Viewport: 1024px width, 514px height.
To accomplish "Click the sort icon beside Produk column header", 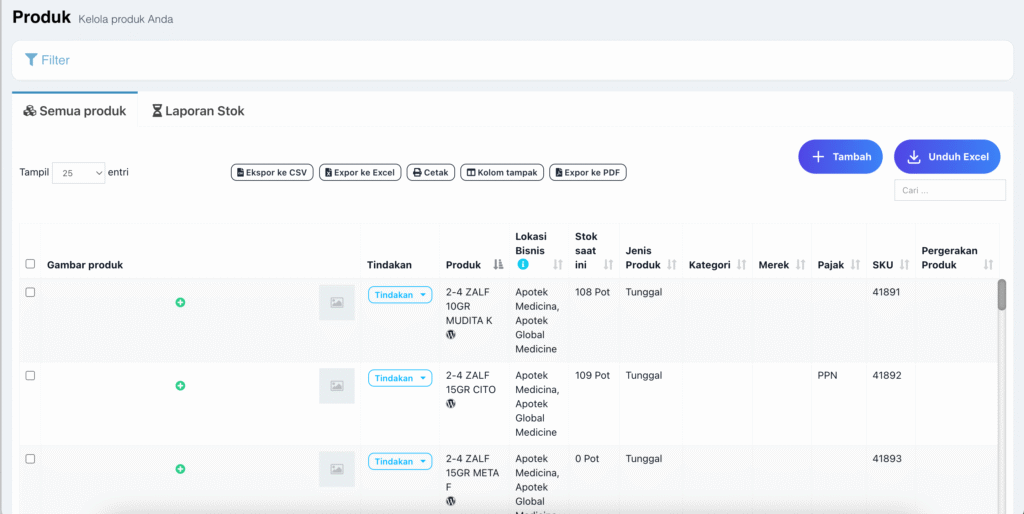I will point(498,265).
